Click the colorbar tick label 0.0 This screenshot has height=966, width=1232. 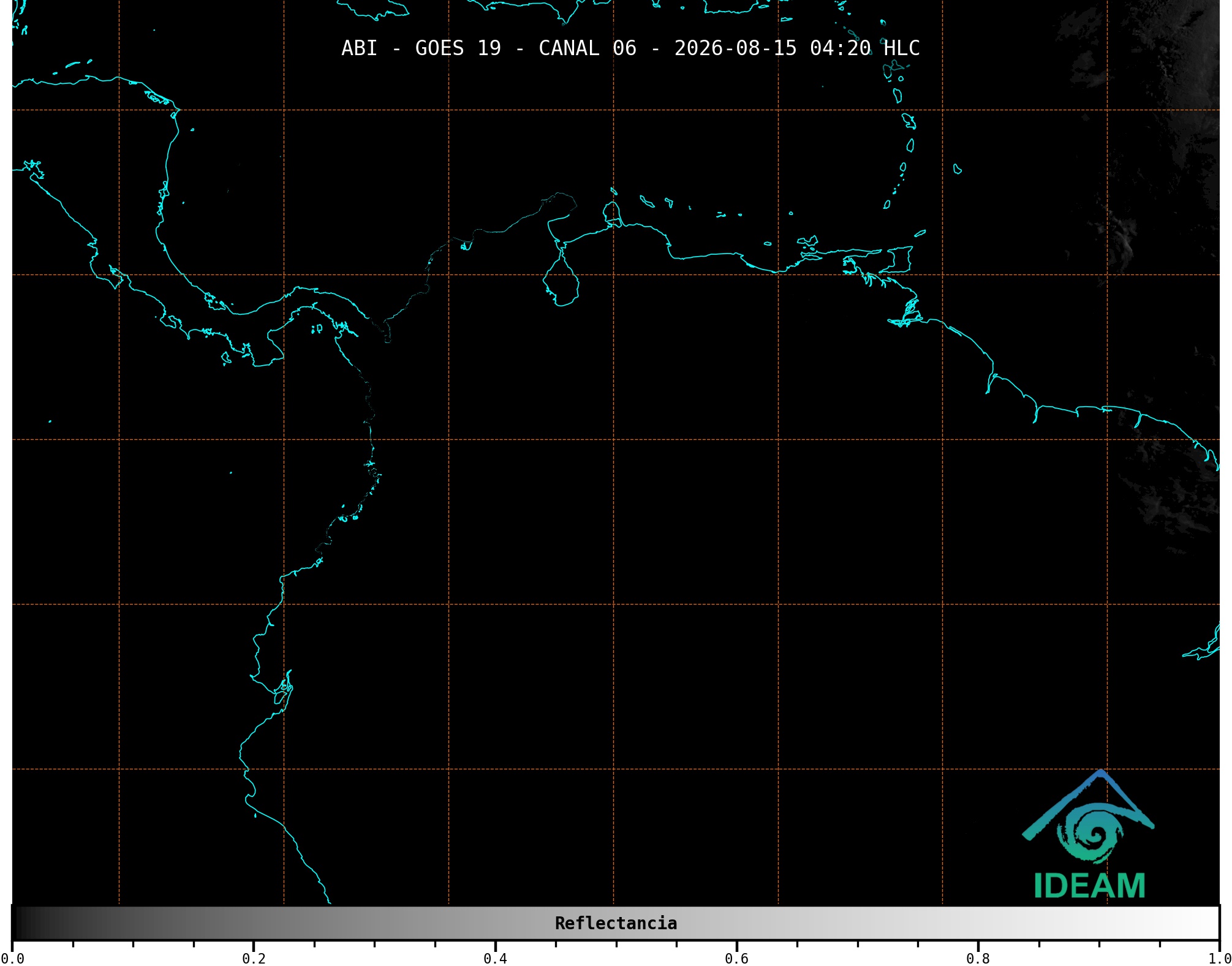point(13,959)
